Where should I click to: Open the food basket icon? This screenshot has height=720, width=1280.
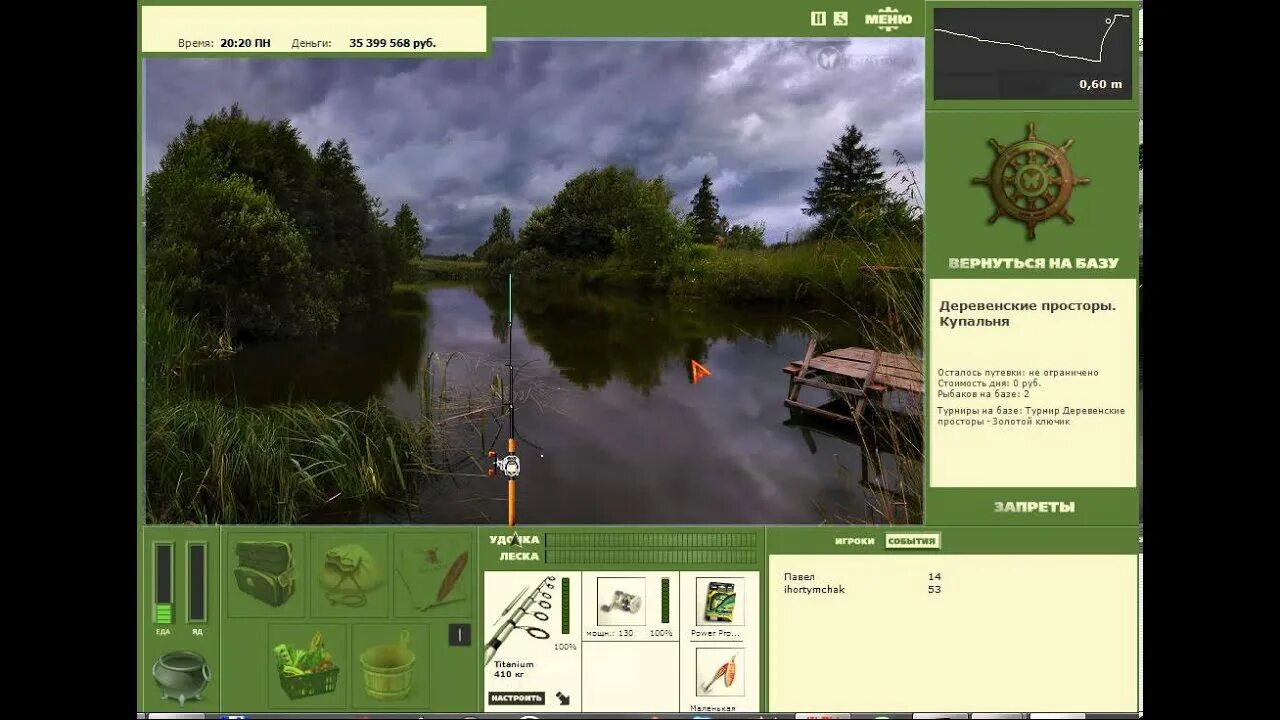[x=307, y=666]
